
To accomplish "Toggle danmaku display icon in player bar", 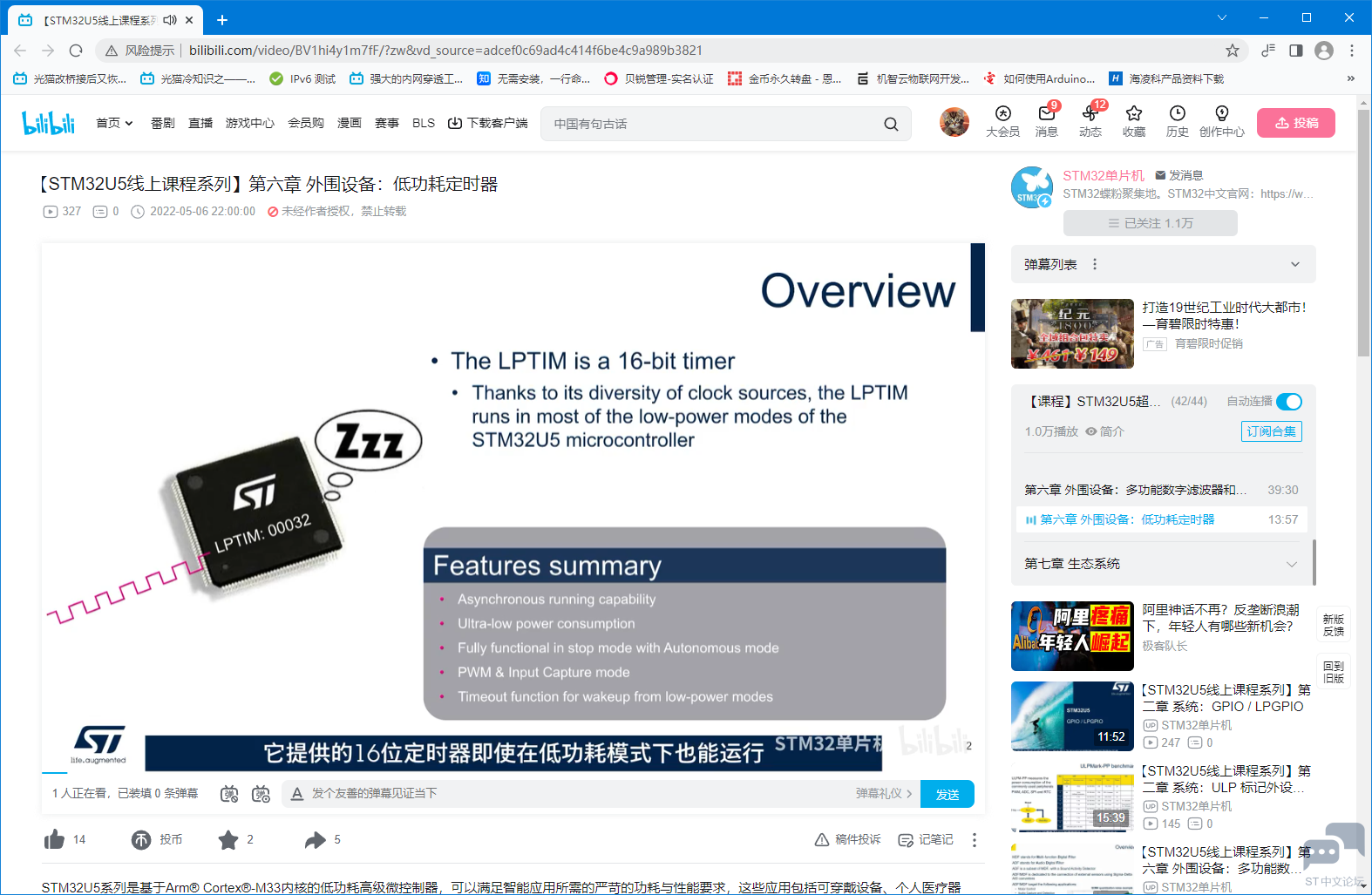I will point(229,793).
